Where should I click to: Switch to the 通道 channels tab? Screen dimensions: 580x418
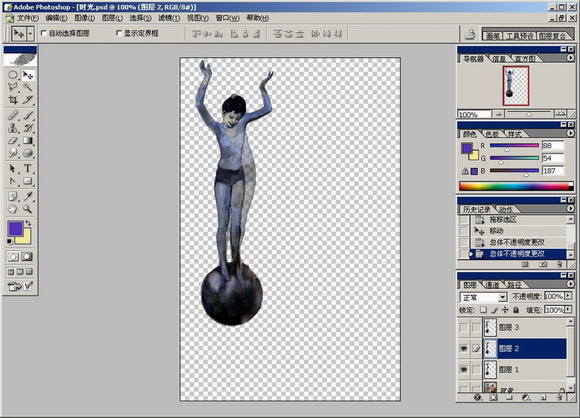492,285
